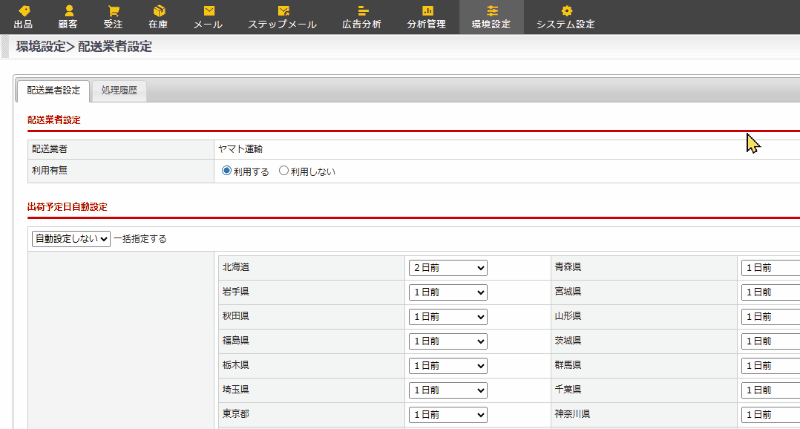Click the 北海道 prefecture label

coord(236,267)
